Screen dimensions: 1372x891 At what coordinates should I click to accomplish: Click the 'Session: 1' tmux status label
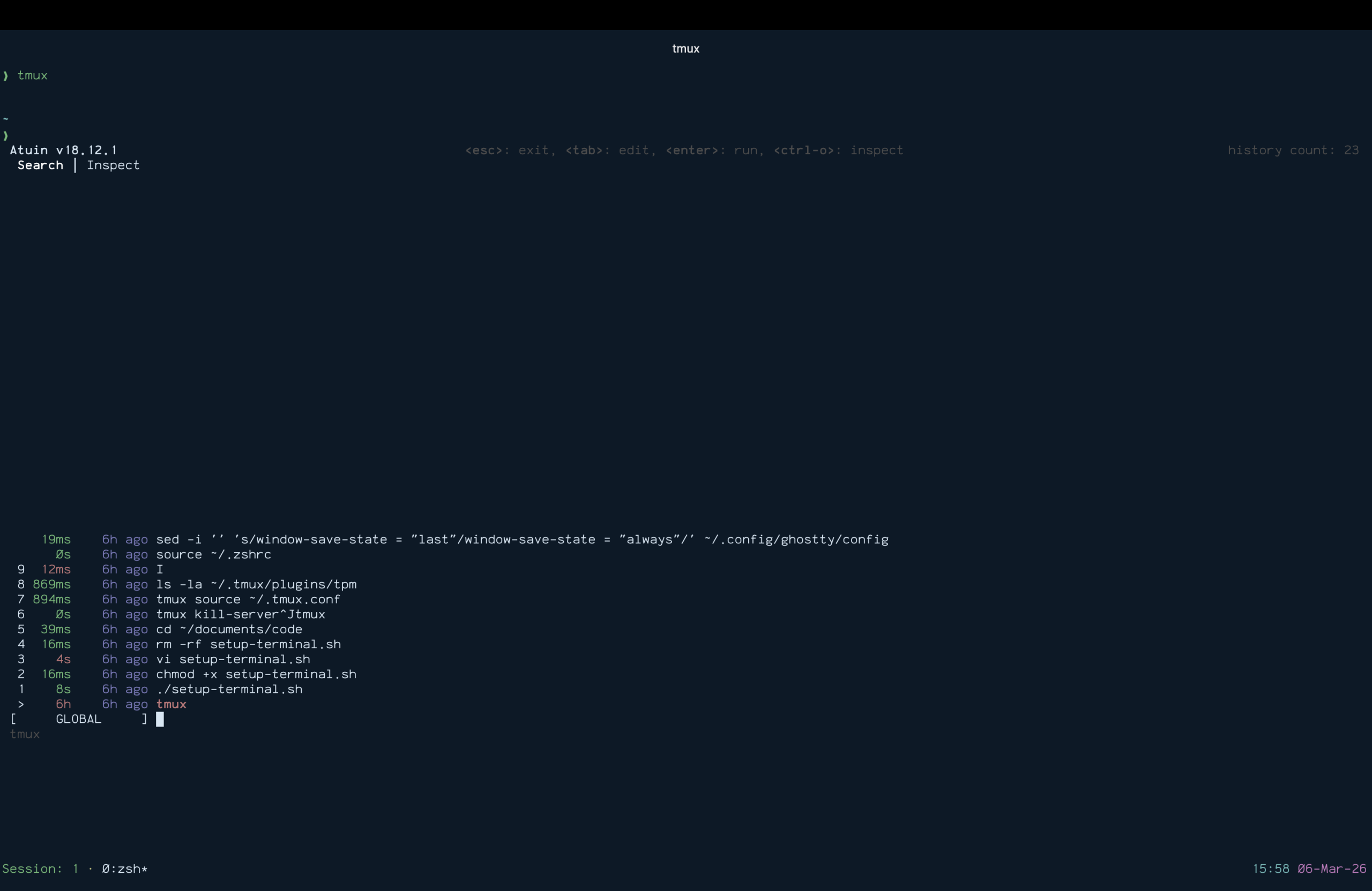pos(40,869)
